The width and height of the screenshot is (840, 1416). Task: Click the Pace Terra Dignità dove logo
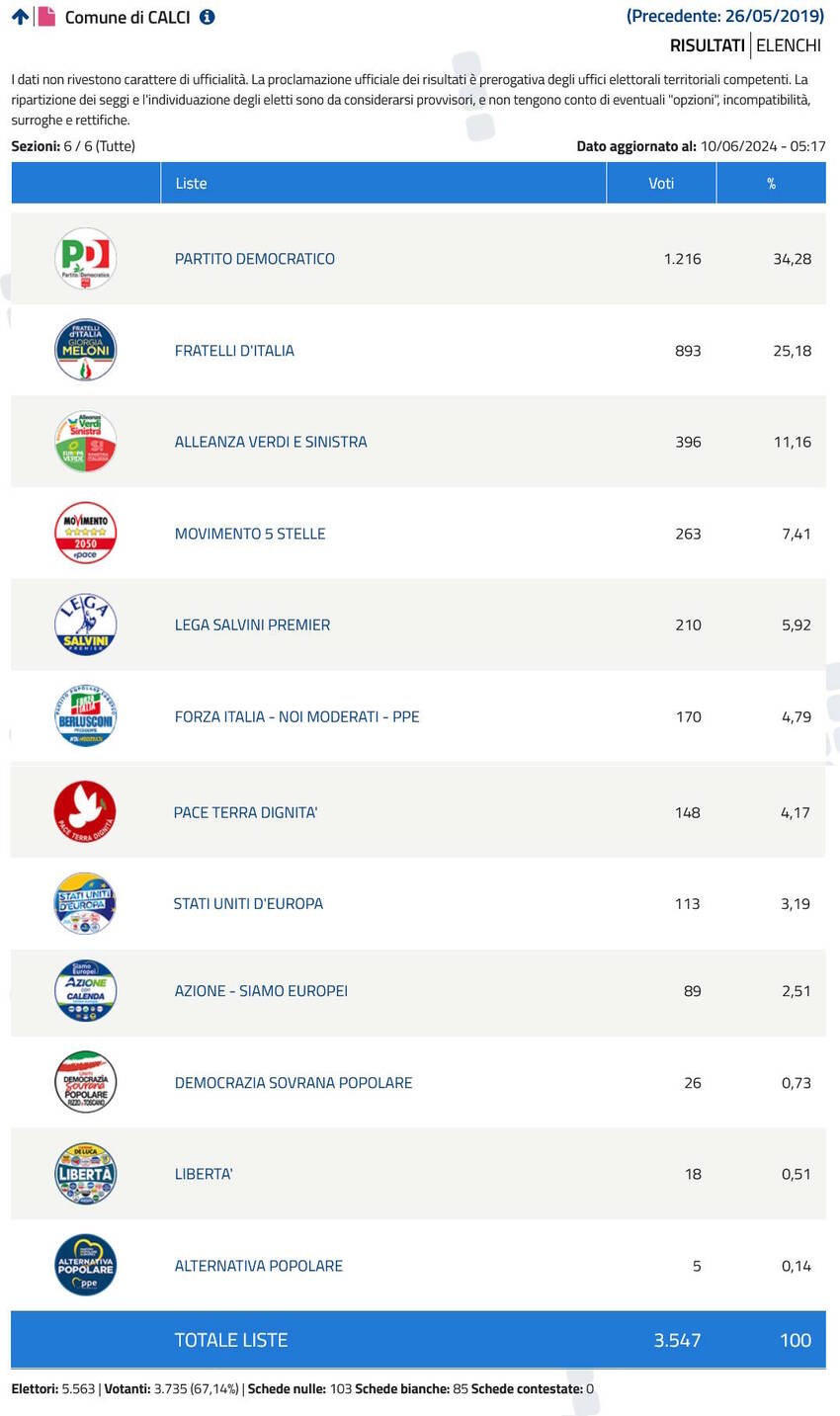point(85,812)
